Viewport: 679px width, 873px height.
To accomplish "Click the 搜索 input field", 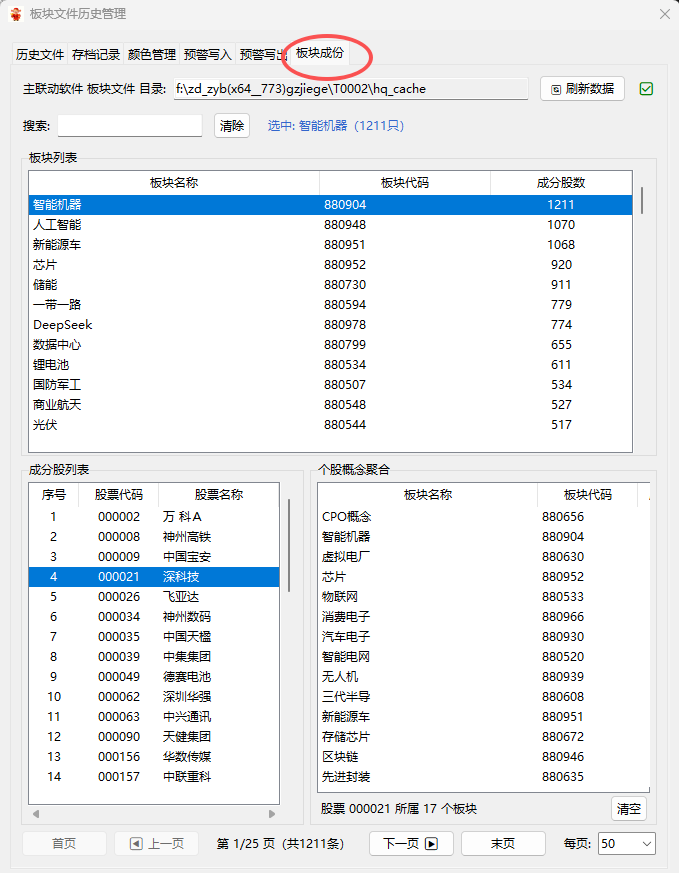I will (x=130, y=125).
